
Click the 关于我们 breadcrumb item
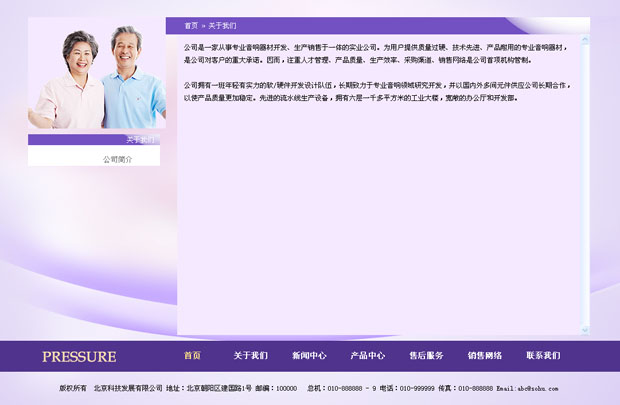click(x=222, y=26)
